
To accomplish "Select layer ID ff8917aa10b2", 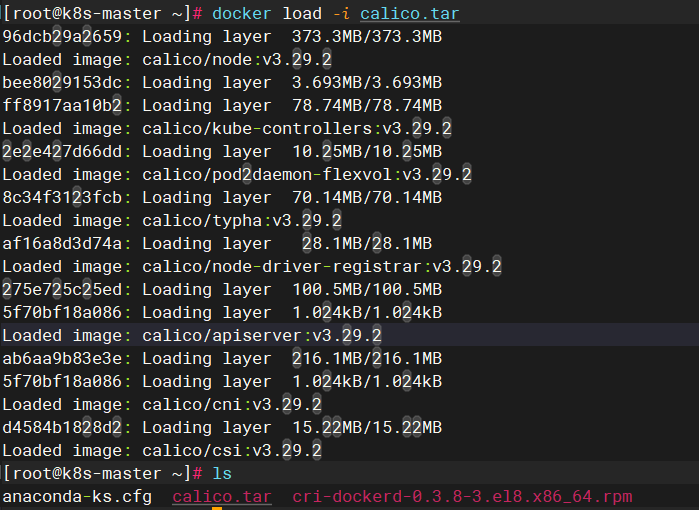I will tap(62, 106).
